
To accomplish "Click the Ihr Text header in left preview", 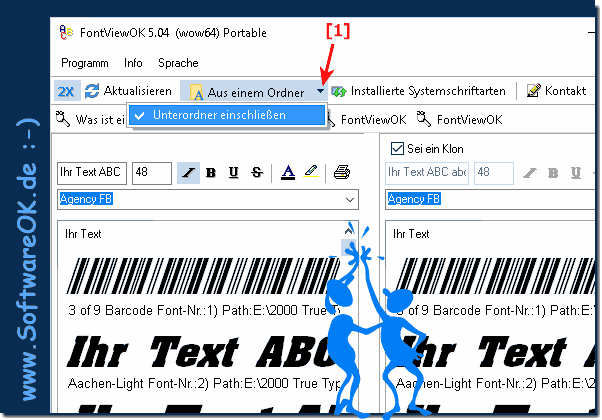I will [83, 234].
